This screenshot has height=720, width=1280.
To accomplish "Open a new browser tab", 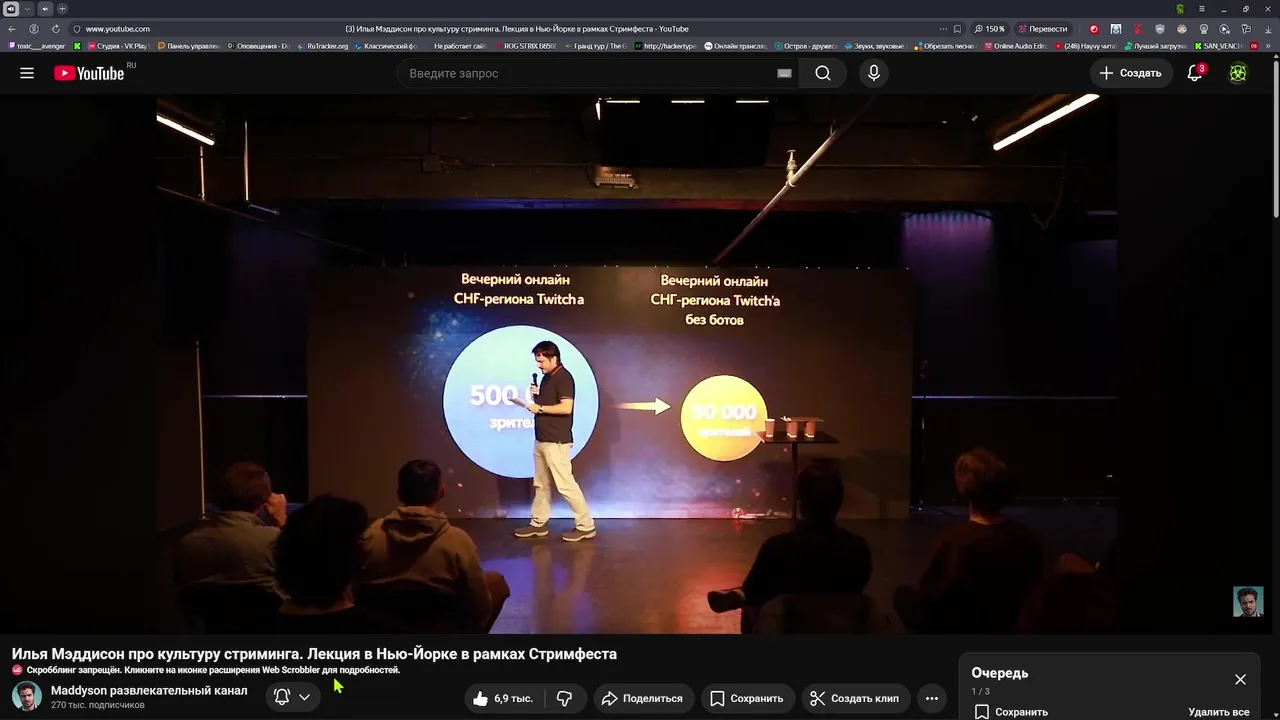I will 62,9.
